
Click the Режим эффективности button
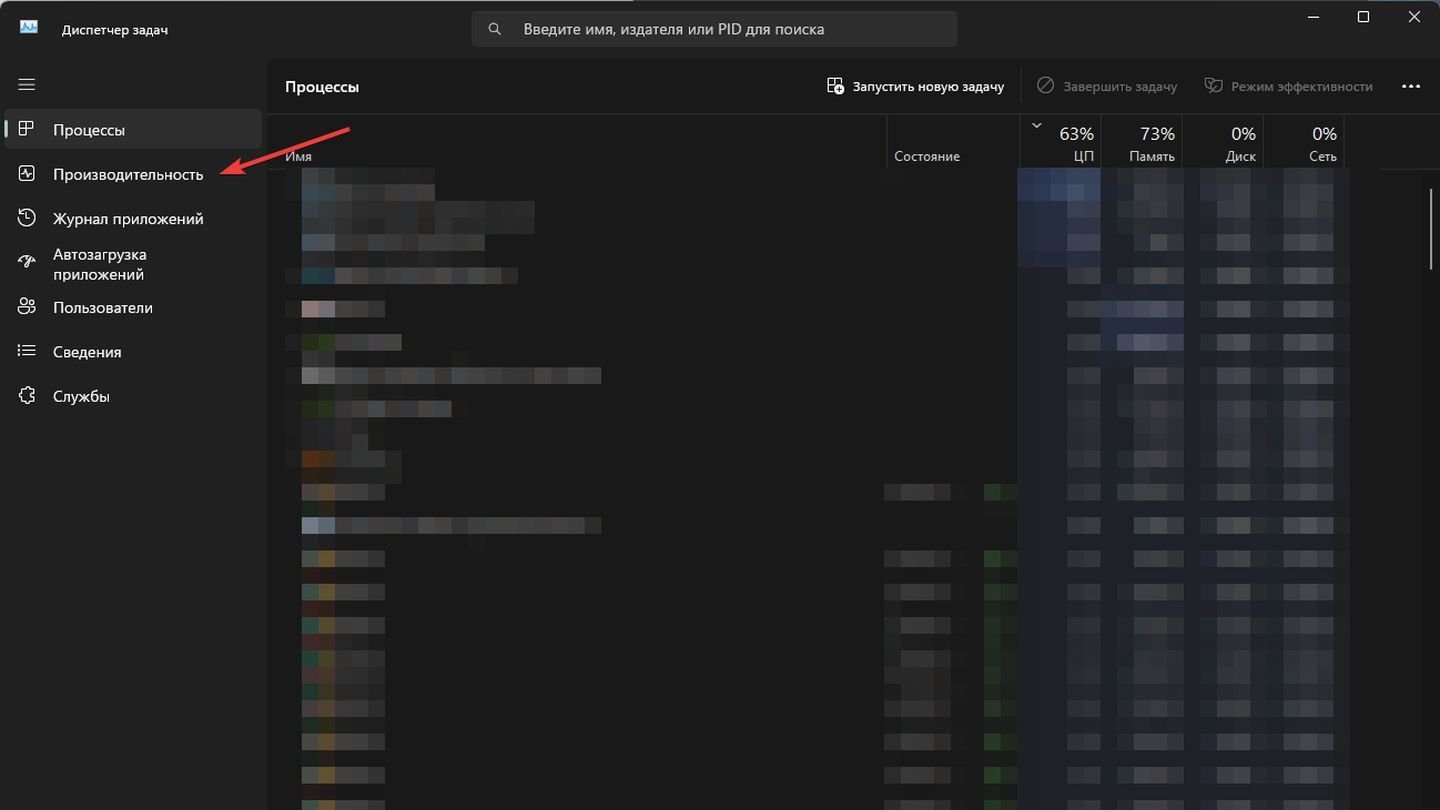[x=1288, y=86]
